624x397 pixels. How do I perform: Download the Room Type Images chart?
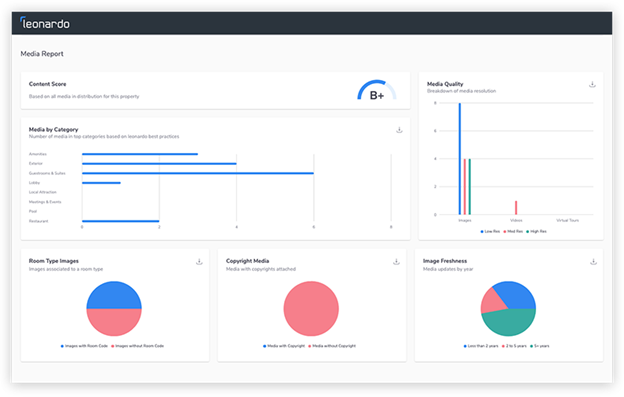(199, 262)
